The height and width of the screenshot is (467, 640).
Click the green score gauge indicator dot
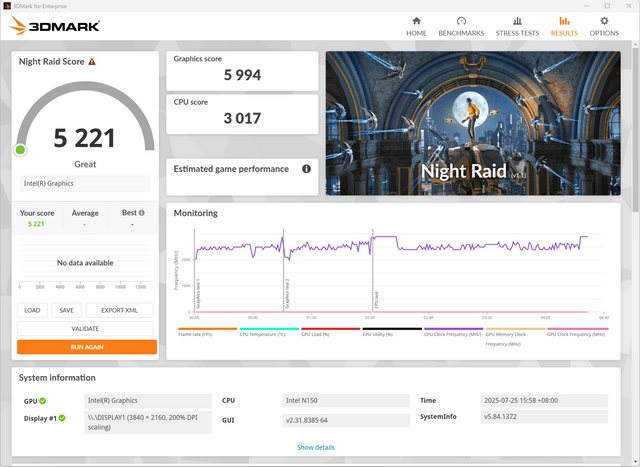click(x=20, y=150)
